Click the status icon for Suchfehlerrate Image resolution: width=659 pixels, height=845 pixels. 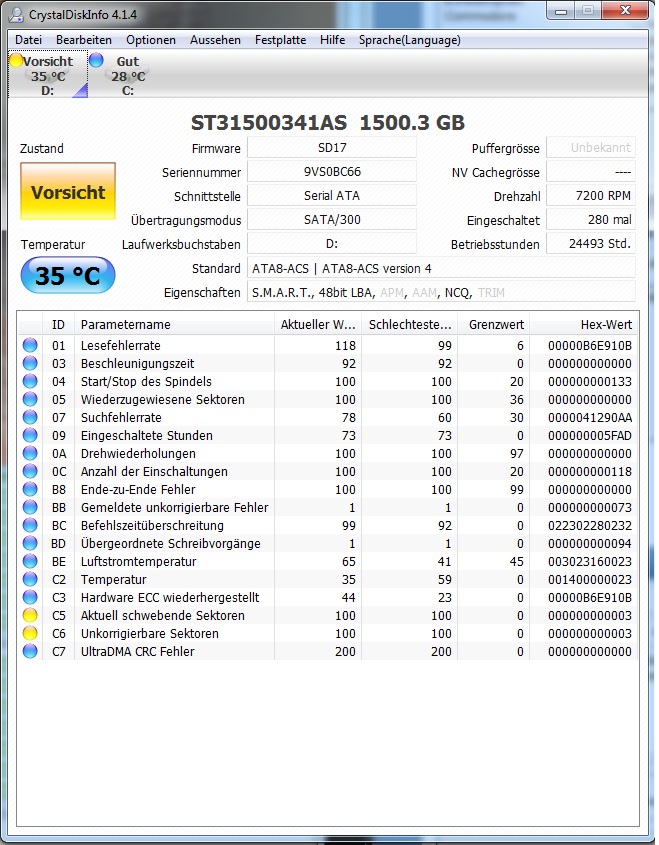(30, 417)
